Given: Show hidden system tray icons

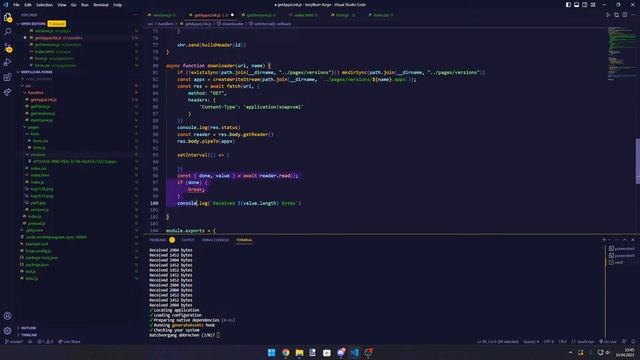Looking at the screenshot, I should pyautogui.click(x=570, y=353).
